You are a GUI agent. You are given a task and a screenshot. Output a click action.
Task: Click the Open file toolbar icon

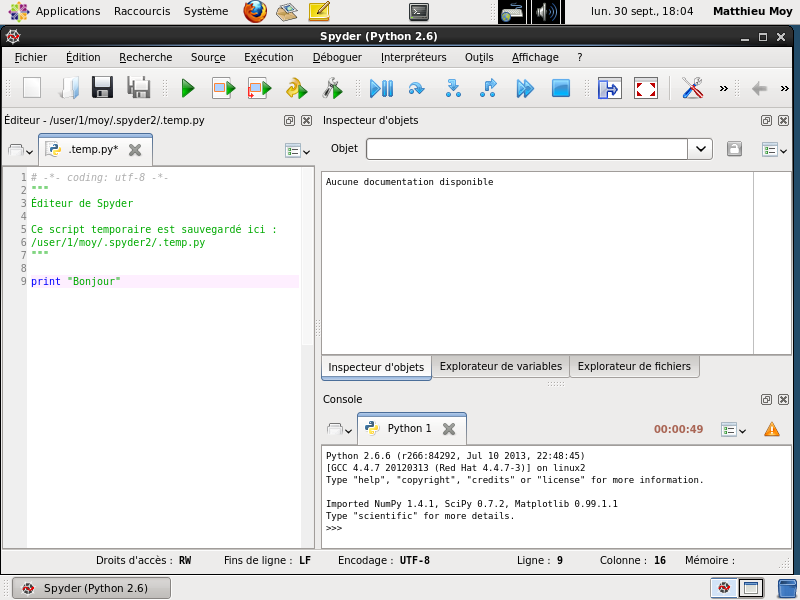tap(68, 88)
